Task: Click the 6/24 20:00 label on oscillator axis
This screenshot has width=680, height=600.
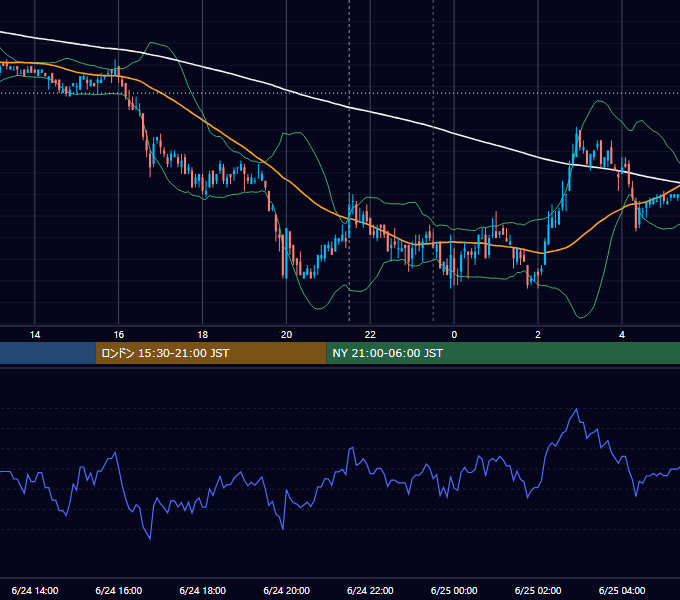Action: coord(286,590)
